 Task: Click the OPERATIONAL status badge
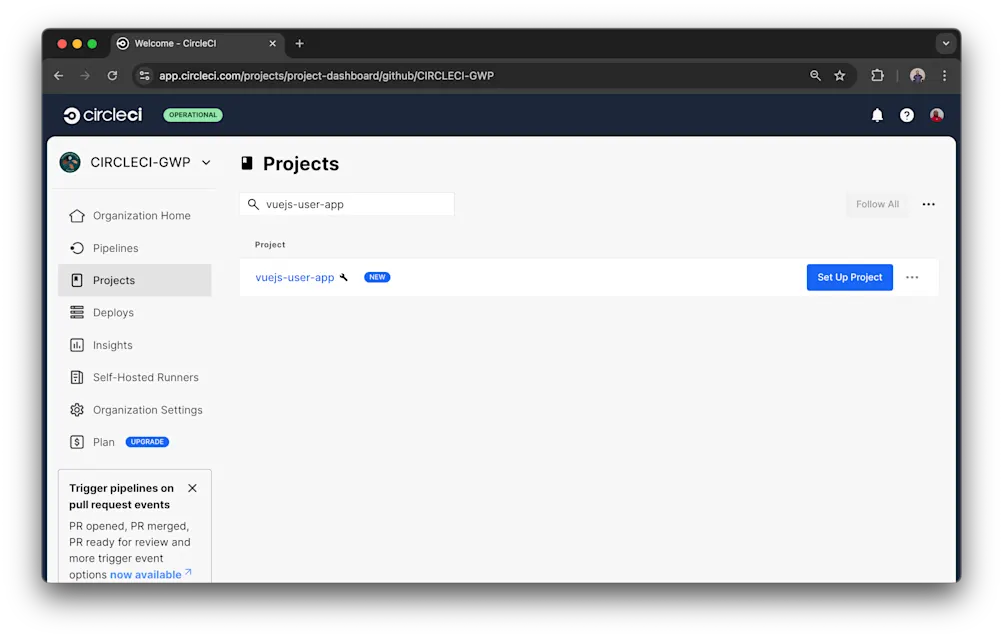click(192, 114)
